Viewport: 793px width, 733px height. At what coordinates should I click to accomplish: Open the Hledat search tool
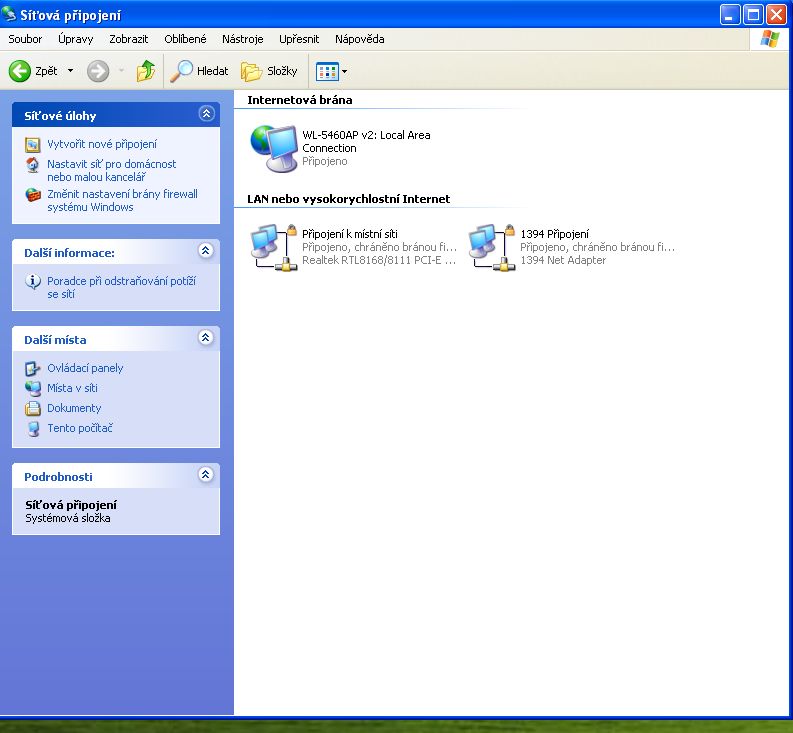click(199, 71)
